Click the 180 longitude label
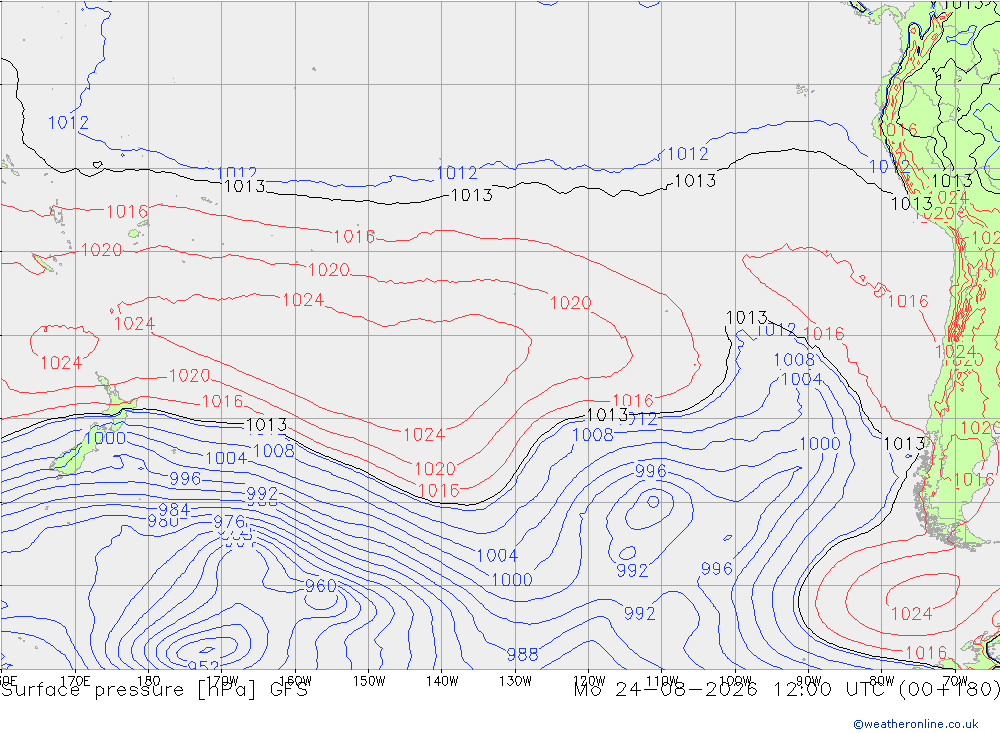The height and width of the screenshot is (733, 1000). tap(148, 681)
